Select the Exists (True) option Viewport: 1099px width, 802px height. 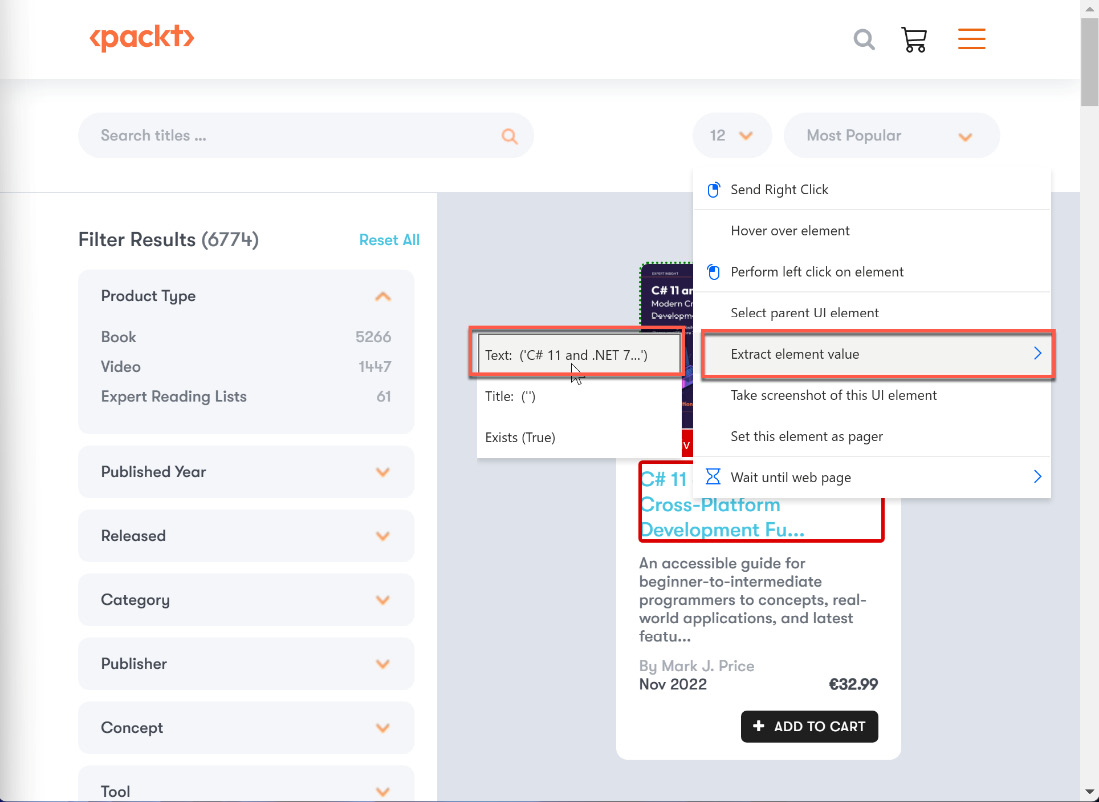click(x=579, y=437)
